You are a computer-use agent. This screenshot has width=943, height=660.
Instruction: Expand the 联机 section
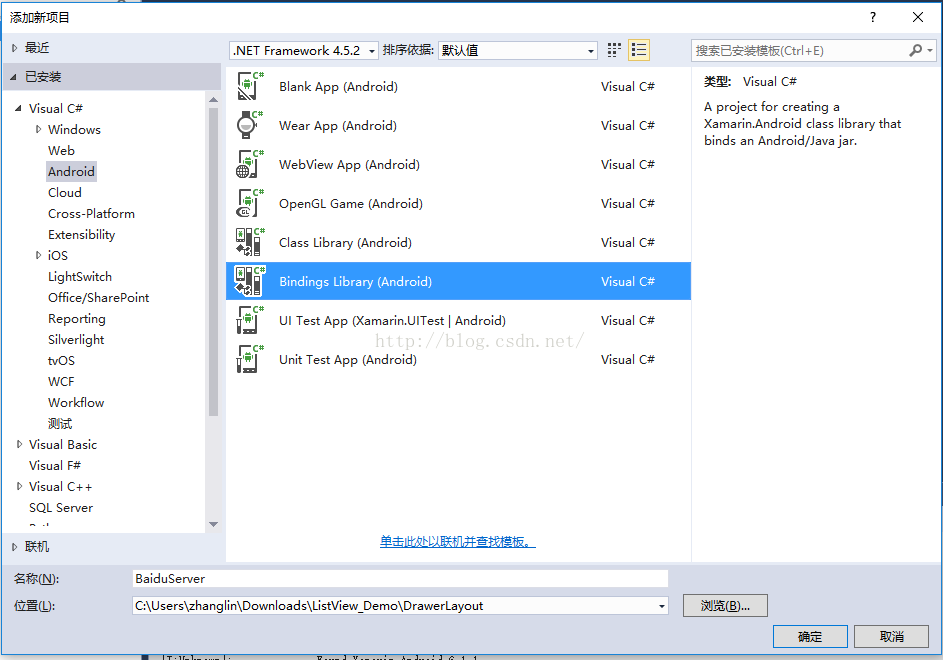click(14, 547)
